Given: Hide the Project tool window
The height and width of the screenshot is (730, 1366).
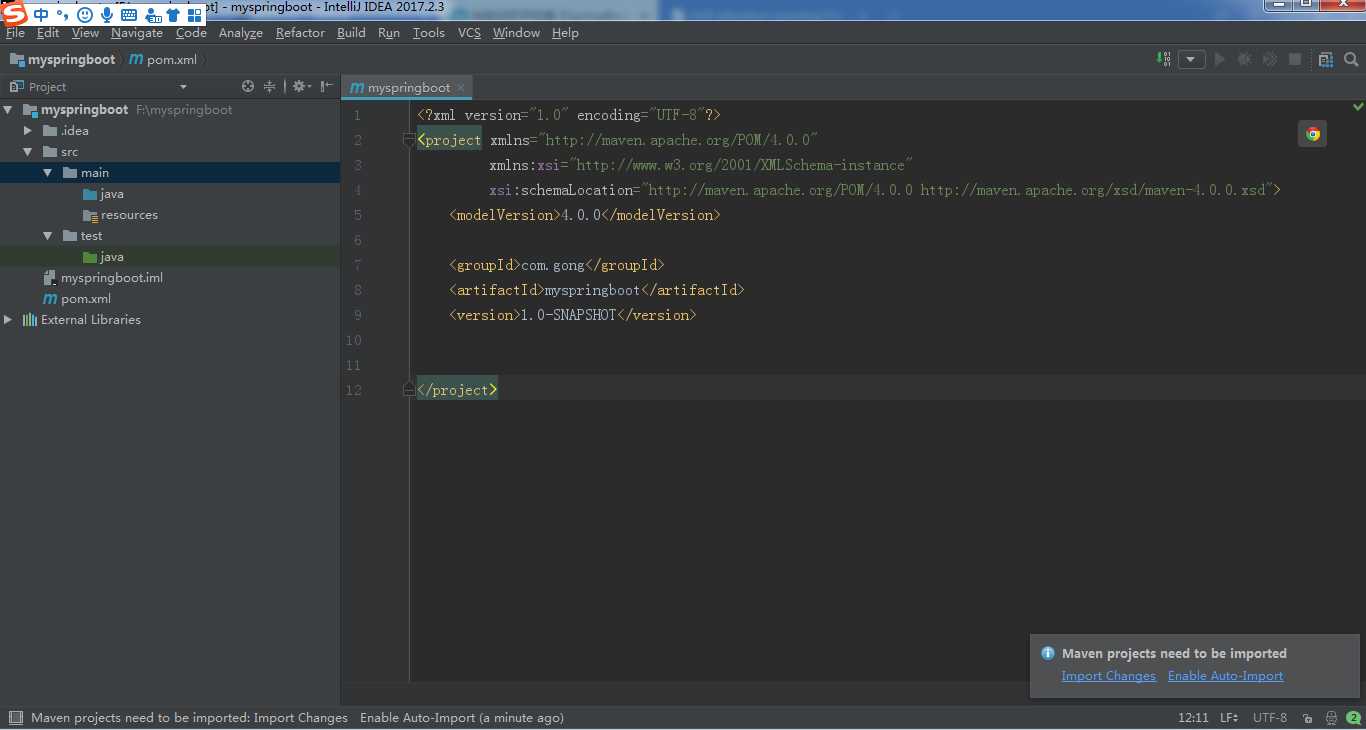Looking at the screenshot, I should (326, 87).
